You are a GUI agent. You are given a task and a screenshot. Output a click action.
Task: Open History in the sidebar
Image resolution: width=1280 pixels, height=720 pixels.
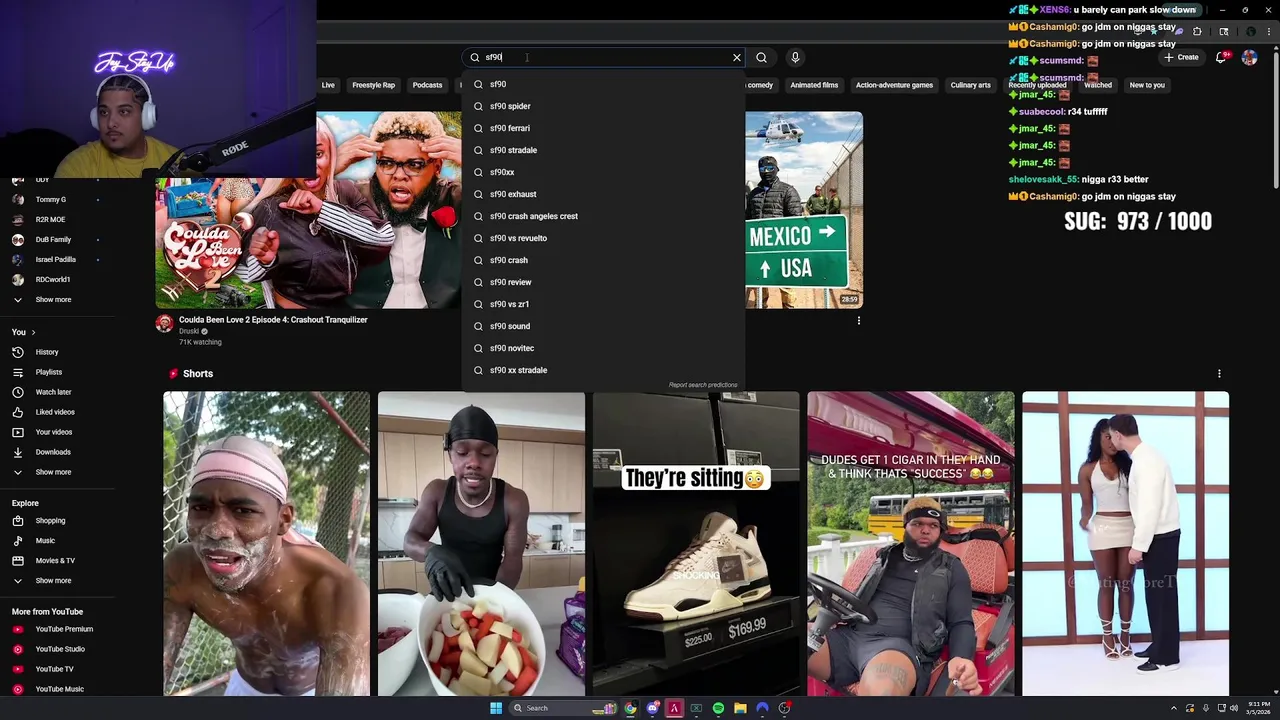57,352
